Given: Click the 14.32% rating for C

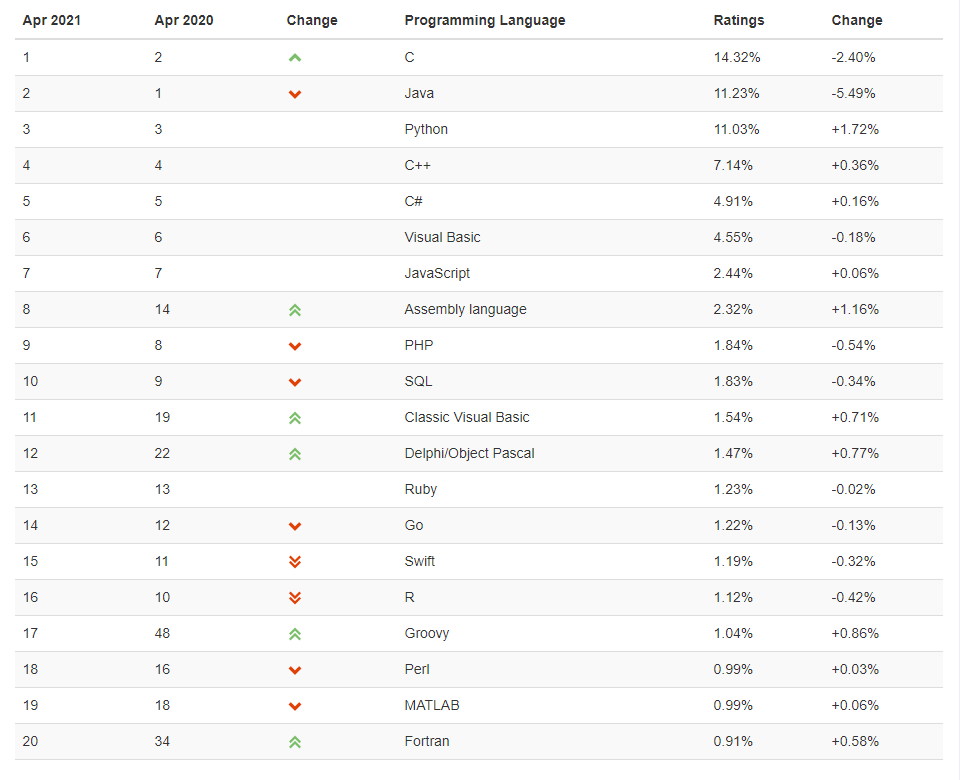Looking at the screenshot, I should pyautogui.click(x=737, y=58).
